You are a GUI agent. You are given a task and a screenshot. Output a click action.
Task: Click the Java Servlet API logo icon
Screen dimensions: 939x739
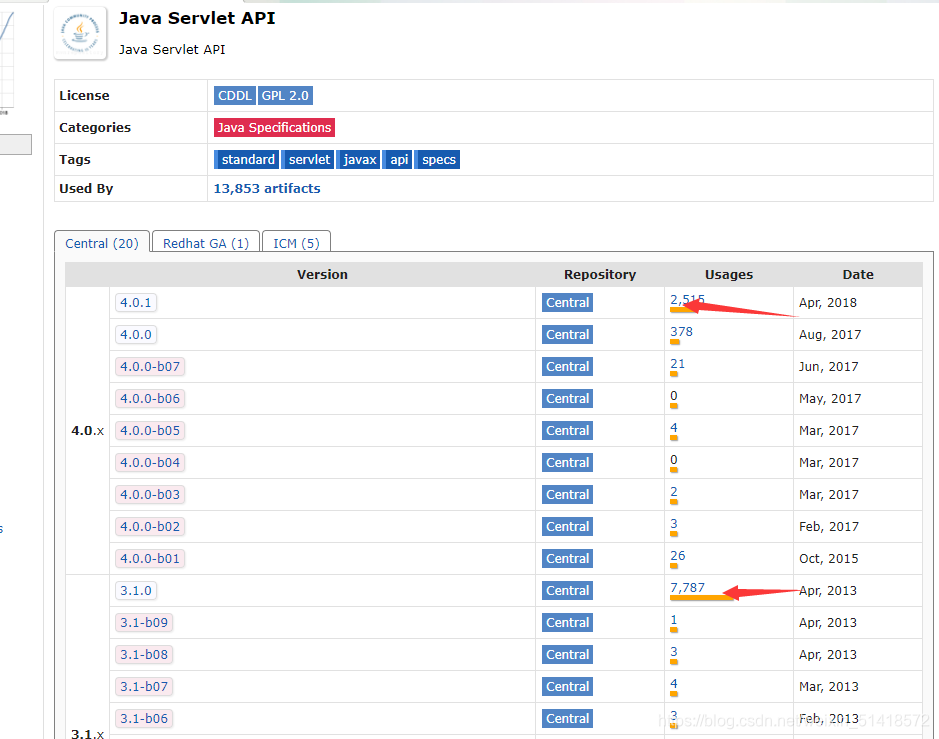click(80, 33)
